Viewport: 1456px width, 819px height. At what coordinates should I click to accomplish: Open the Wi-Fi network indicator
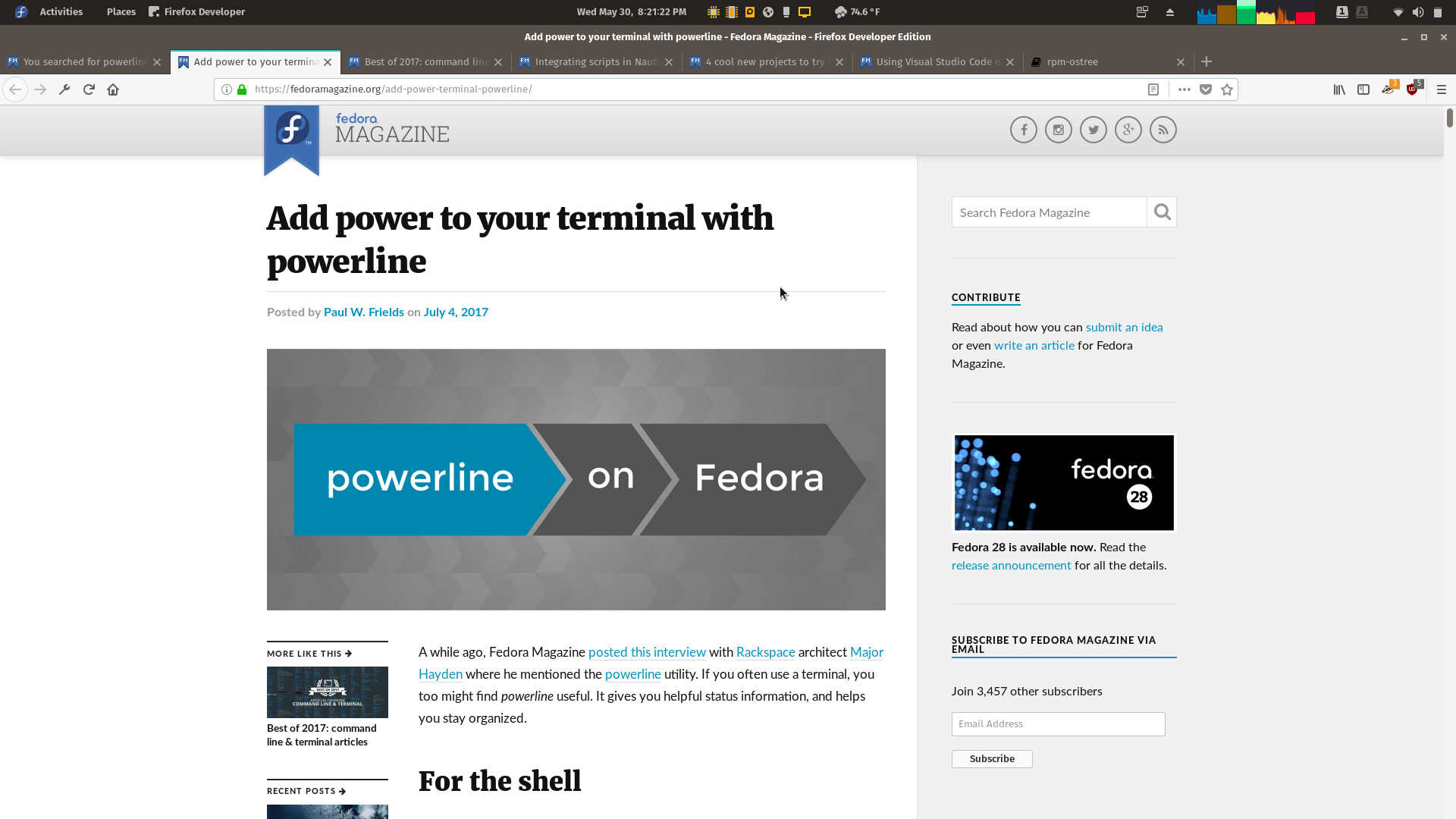click(1398, 12)
